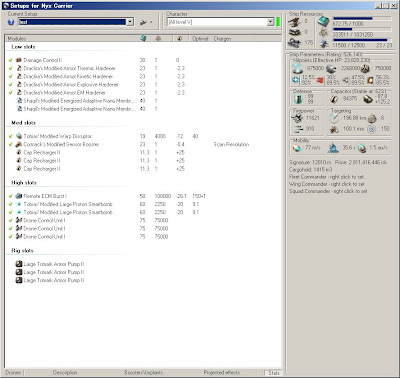Select the Damage Control II module icon
Viewport: 400px width, 378px height.
point(19,60)
